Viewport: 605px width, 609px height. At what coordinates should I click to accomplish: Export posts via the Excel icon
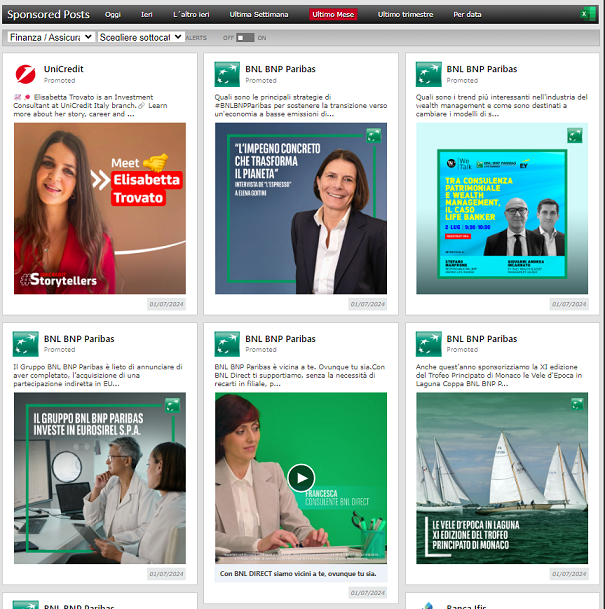588,14
